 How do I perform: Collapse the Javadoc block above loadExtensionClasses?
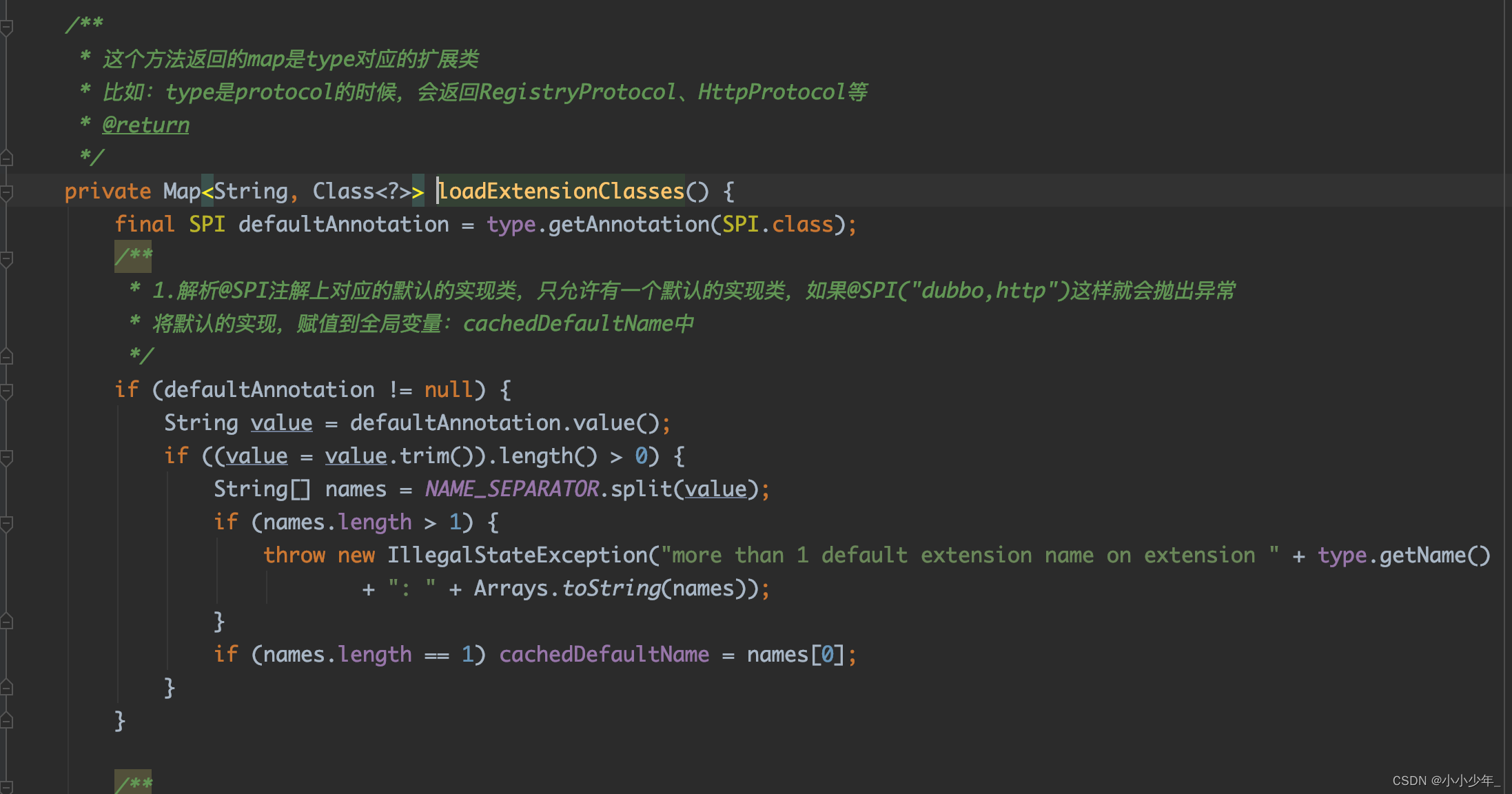point(7,28)
